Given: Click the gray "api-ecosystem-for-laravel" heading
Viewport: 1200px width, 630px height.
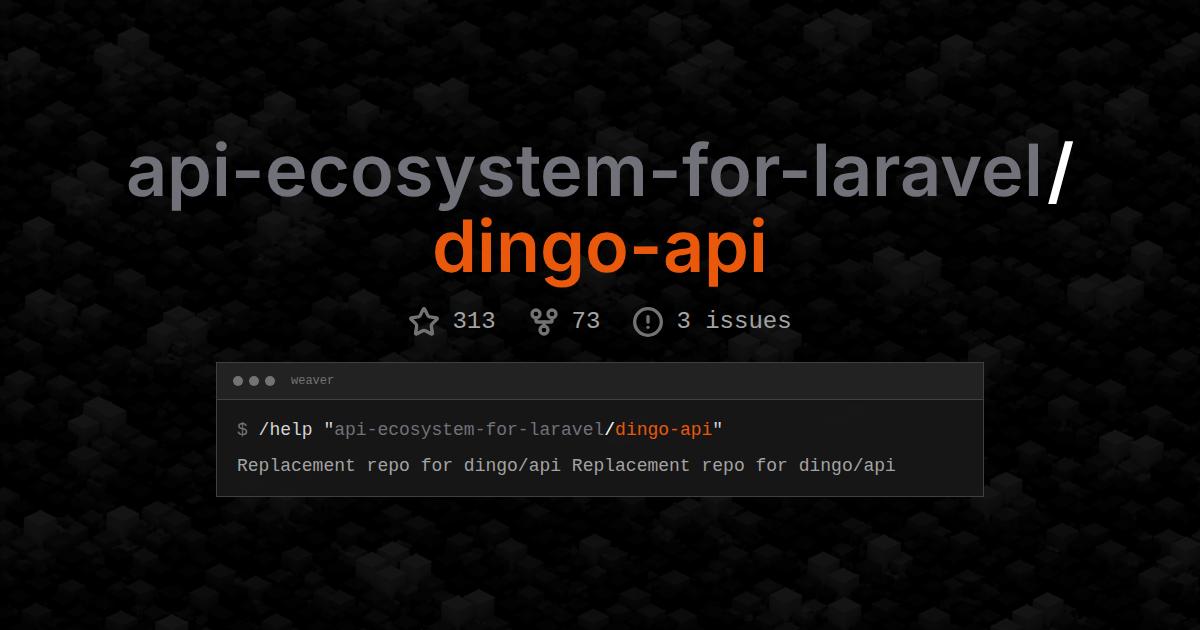Looking at the screenshot, I should point(586,174).
